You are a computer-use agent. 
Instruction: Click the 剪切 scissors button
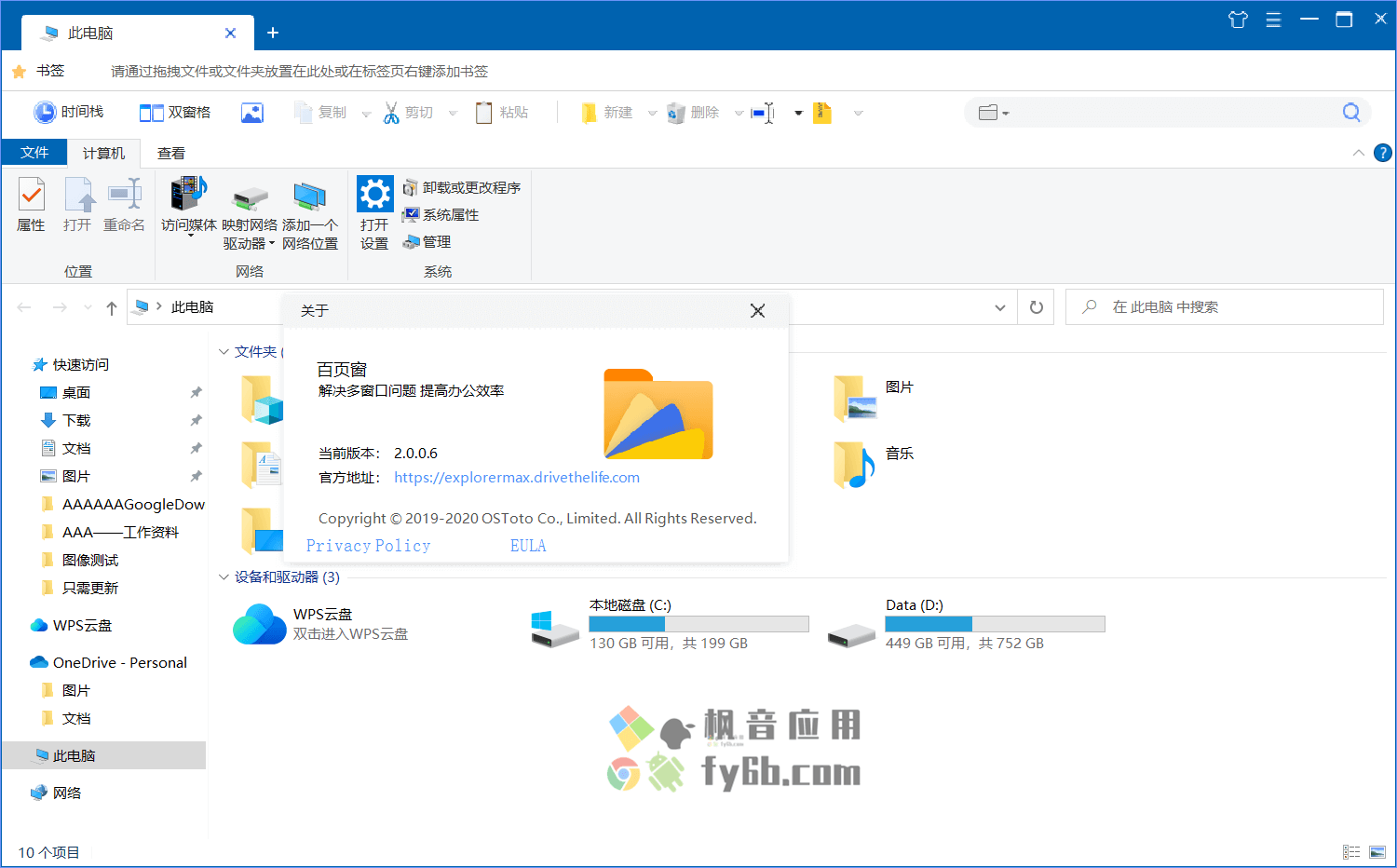tap(408, 113)
